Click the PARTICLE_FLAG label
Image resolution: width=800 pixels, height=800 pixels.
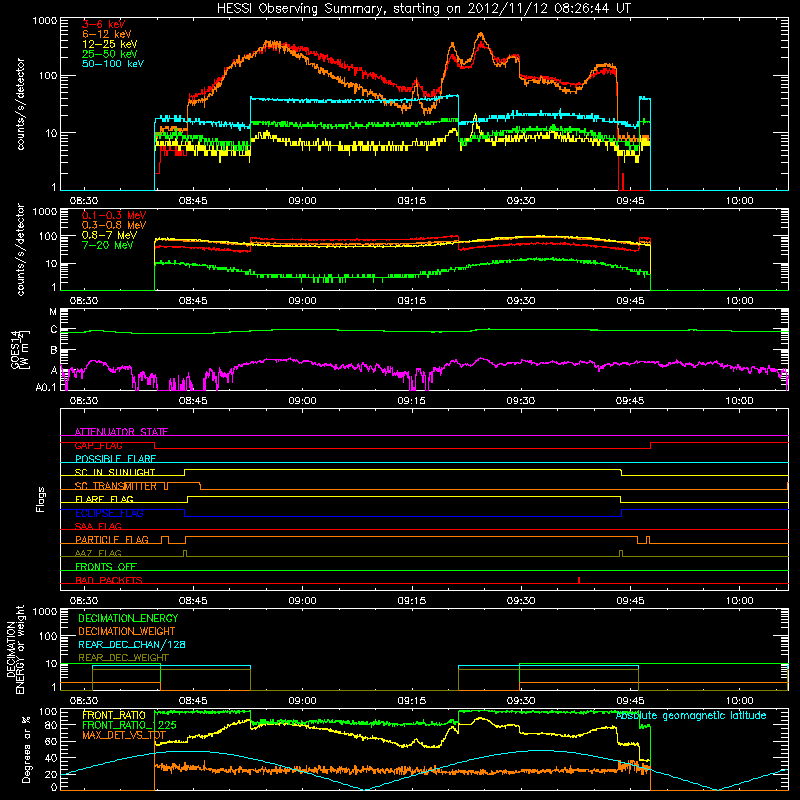(x=112, y=539)
